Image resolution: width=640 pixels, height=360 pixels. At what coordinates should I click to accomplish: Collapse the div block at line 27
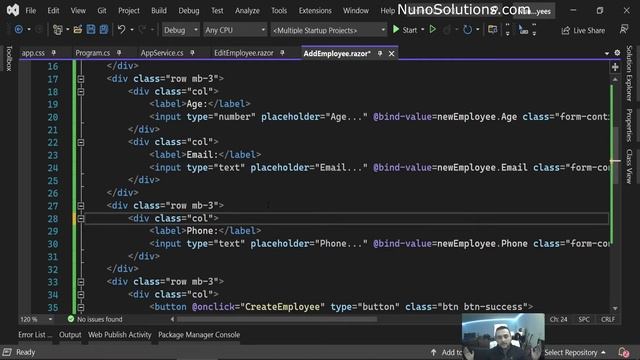coord(81,206)
